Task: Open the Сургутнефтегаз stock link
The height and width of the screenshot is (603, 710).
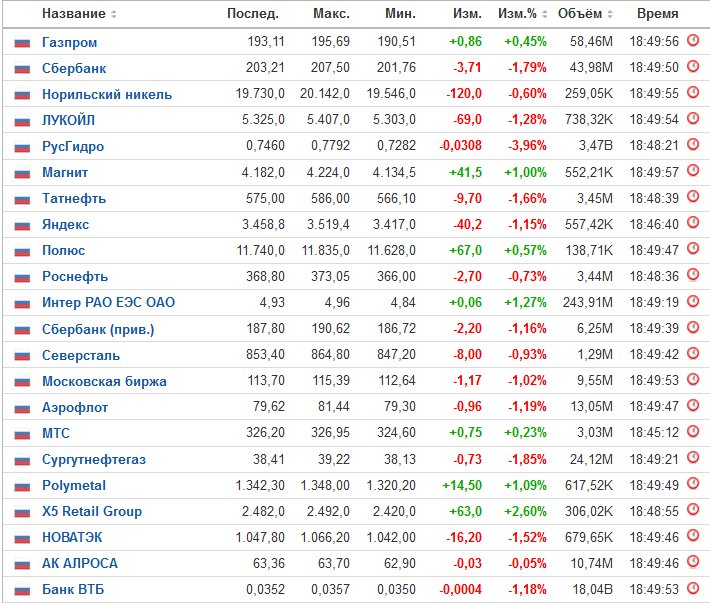Action: click(94, 459)
